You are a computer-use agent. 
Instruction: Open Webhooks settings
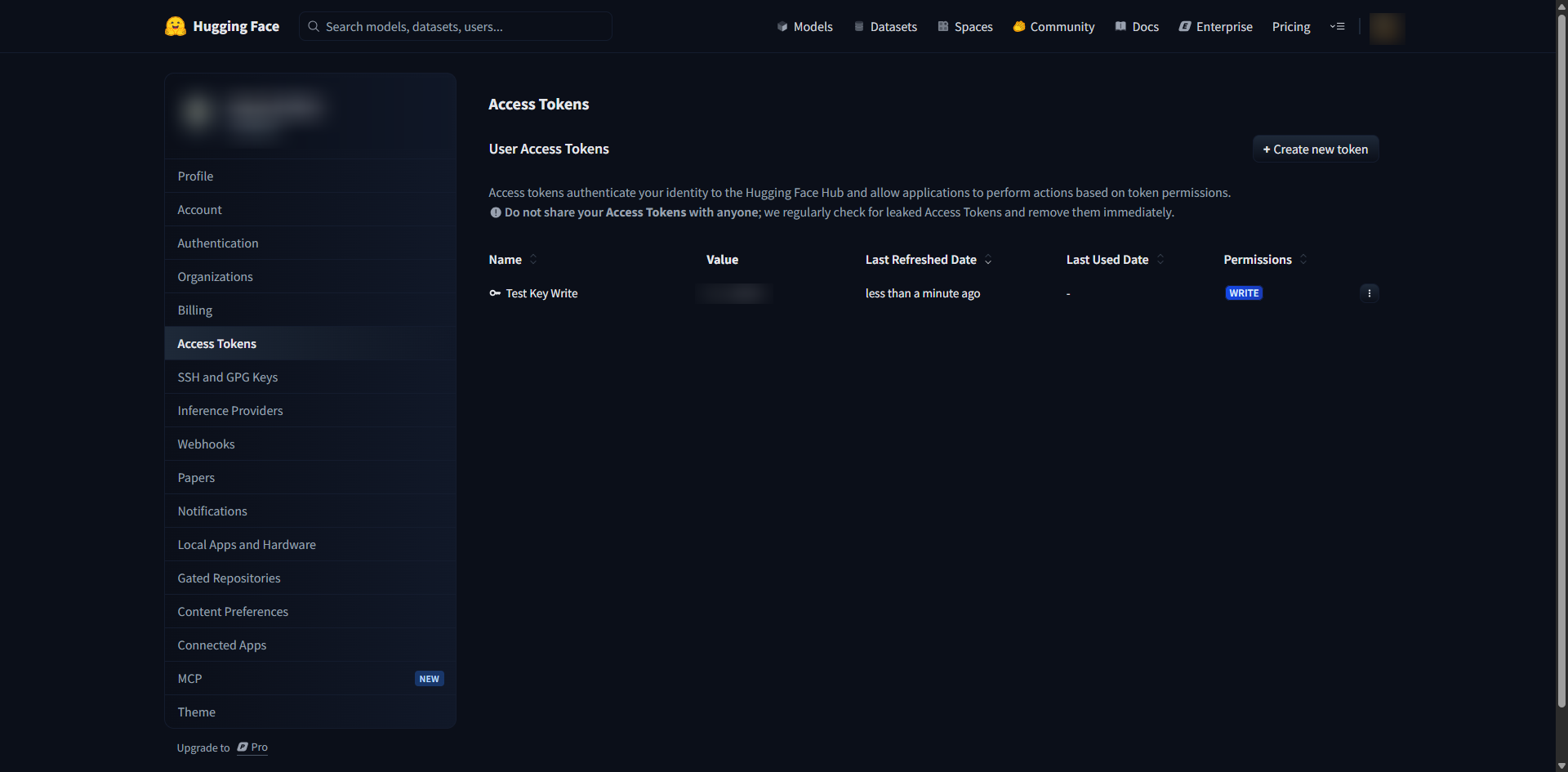click(310, 444)
